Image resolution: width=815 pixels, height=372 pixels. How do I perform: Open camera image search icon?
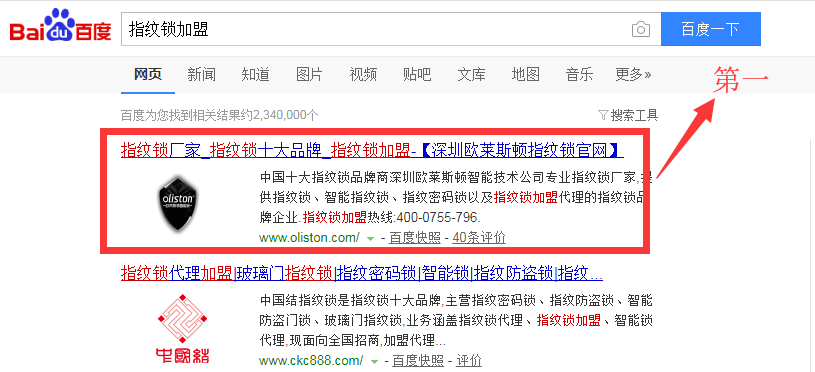coord(641,29)
